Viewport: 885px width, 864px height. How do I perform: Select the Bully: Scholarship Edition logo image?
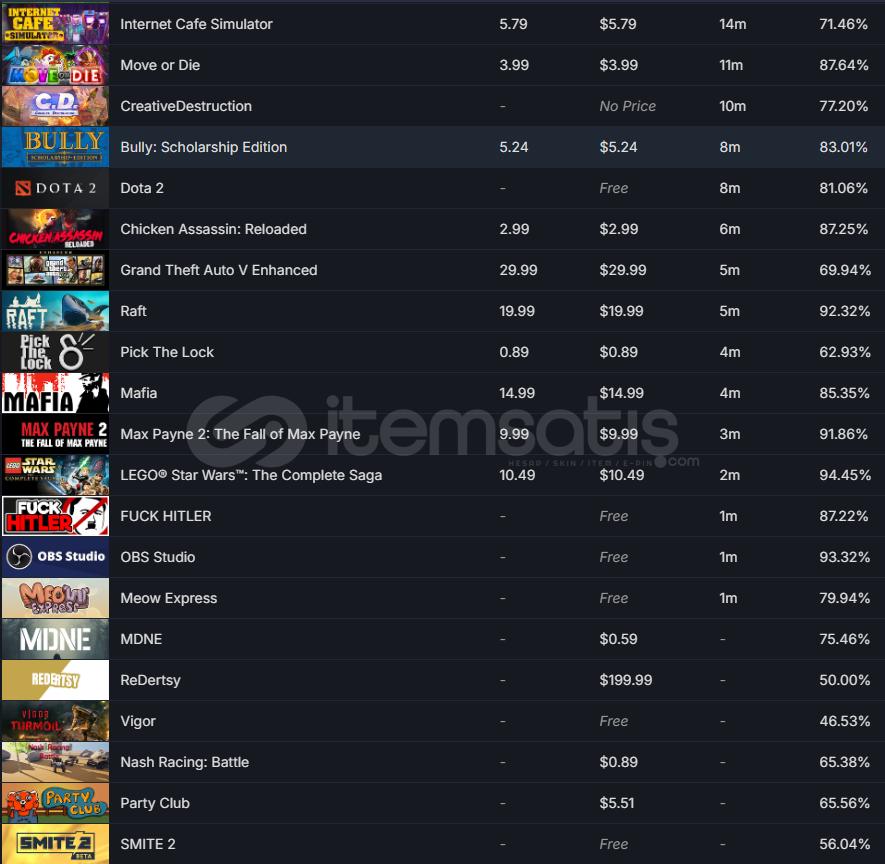click(55, 147)
